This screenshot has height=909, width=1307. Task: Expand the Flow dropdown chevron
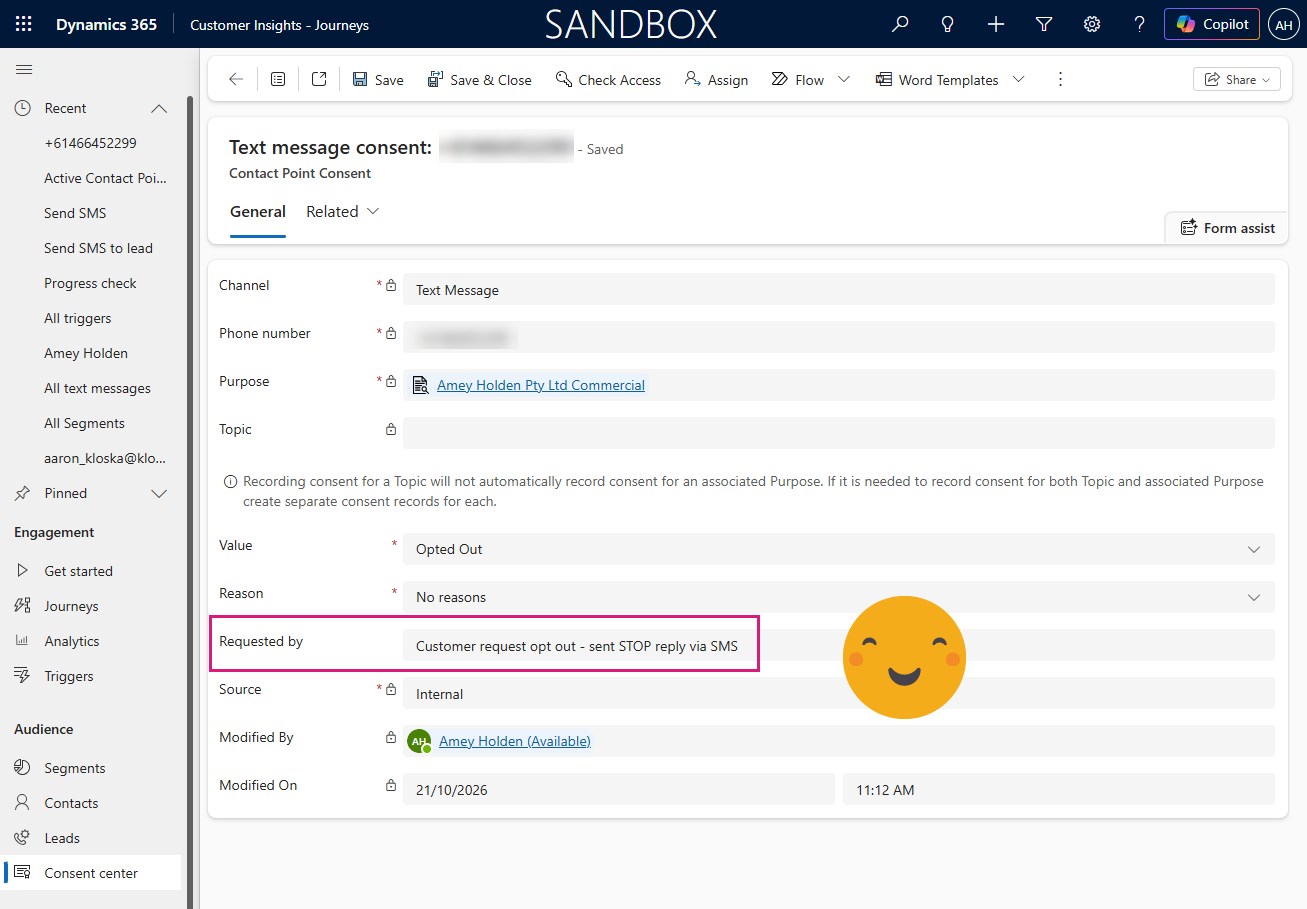[843, 80]
